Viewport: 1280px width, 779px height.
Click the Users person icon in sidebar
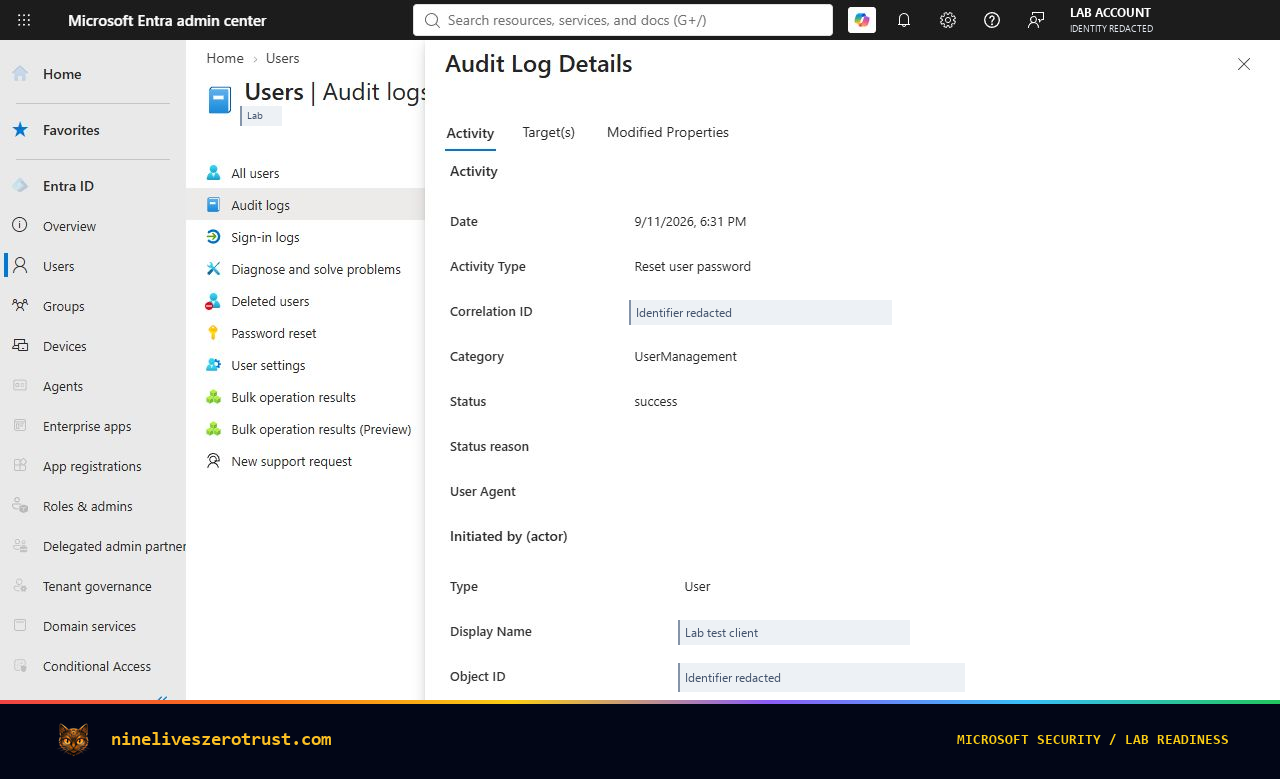(x=20, y=266)
